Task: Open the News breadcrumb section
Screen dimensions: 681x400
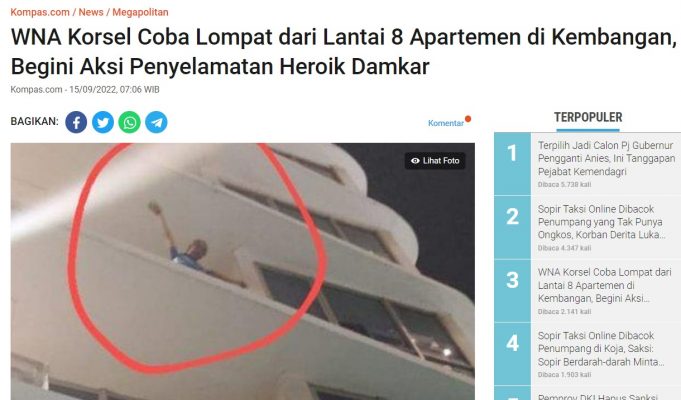Action: click(91, 12)
